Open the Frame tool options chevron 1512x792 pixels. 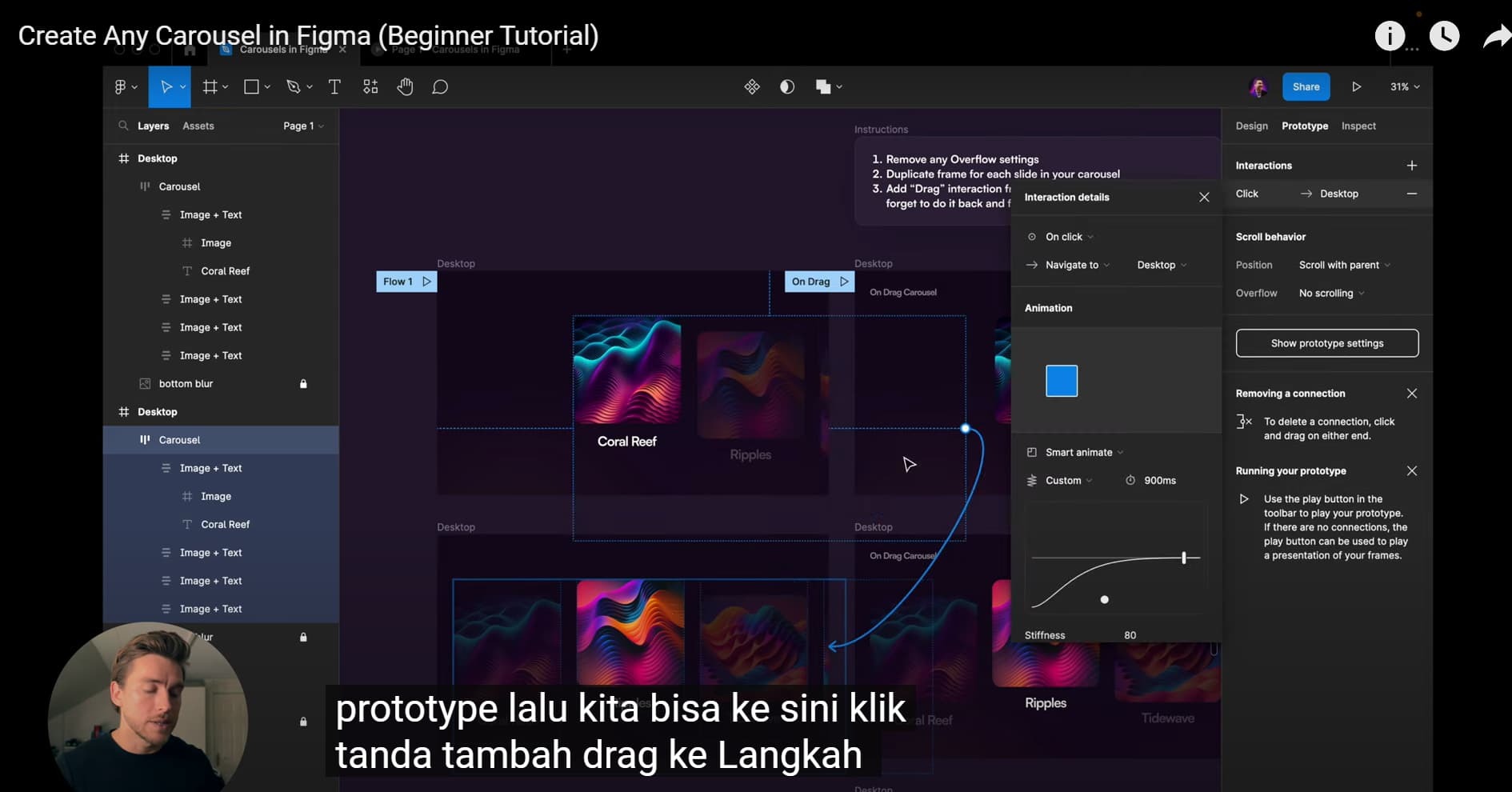click(226, 86)
